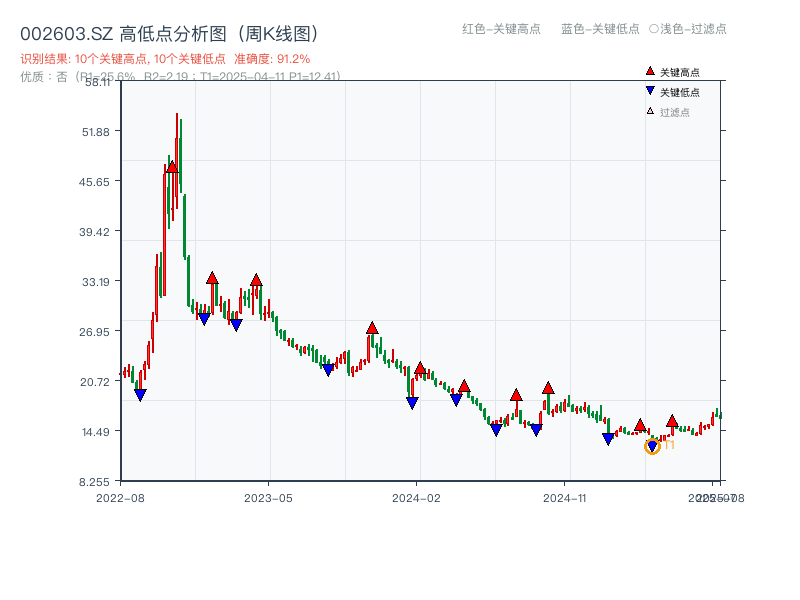This screenshot has width=800, height=600.
Task: Click the highest red triangle marker near the peak
Action: click(172, 167)
